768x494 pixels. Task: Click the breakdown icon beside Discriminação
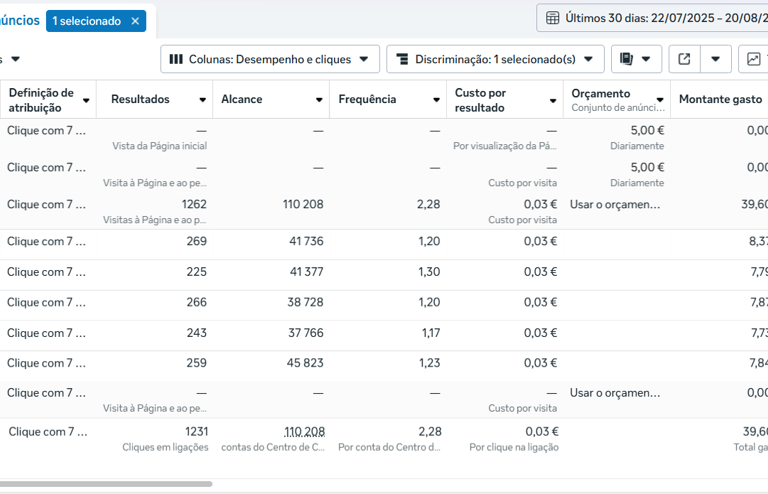click(x=402, y=59)
